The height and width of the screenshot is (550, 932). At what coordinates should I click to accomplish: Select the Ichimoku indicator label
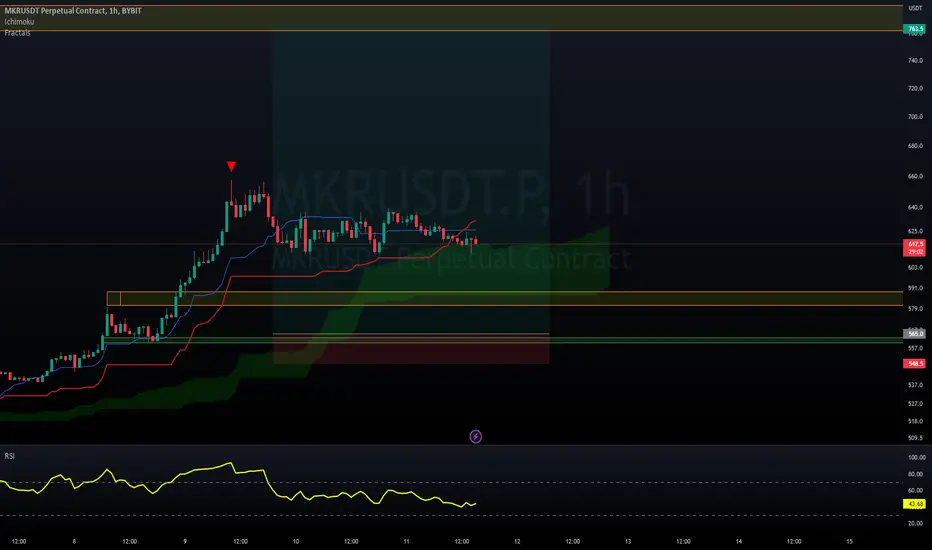(20, 21)
